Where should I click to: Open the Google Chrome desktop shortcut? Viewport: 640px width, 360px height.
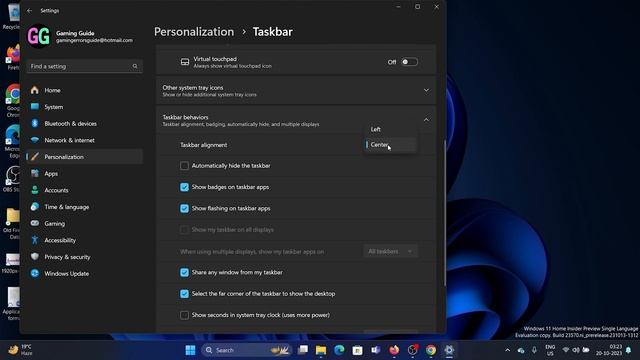point(13,101)
